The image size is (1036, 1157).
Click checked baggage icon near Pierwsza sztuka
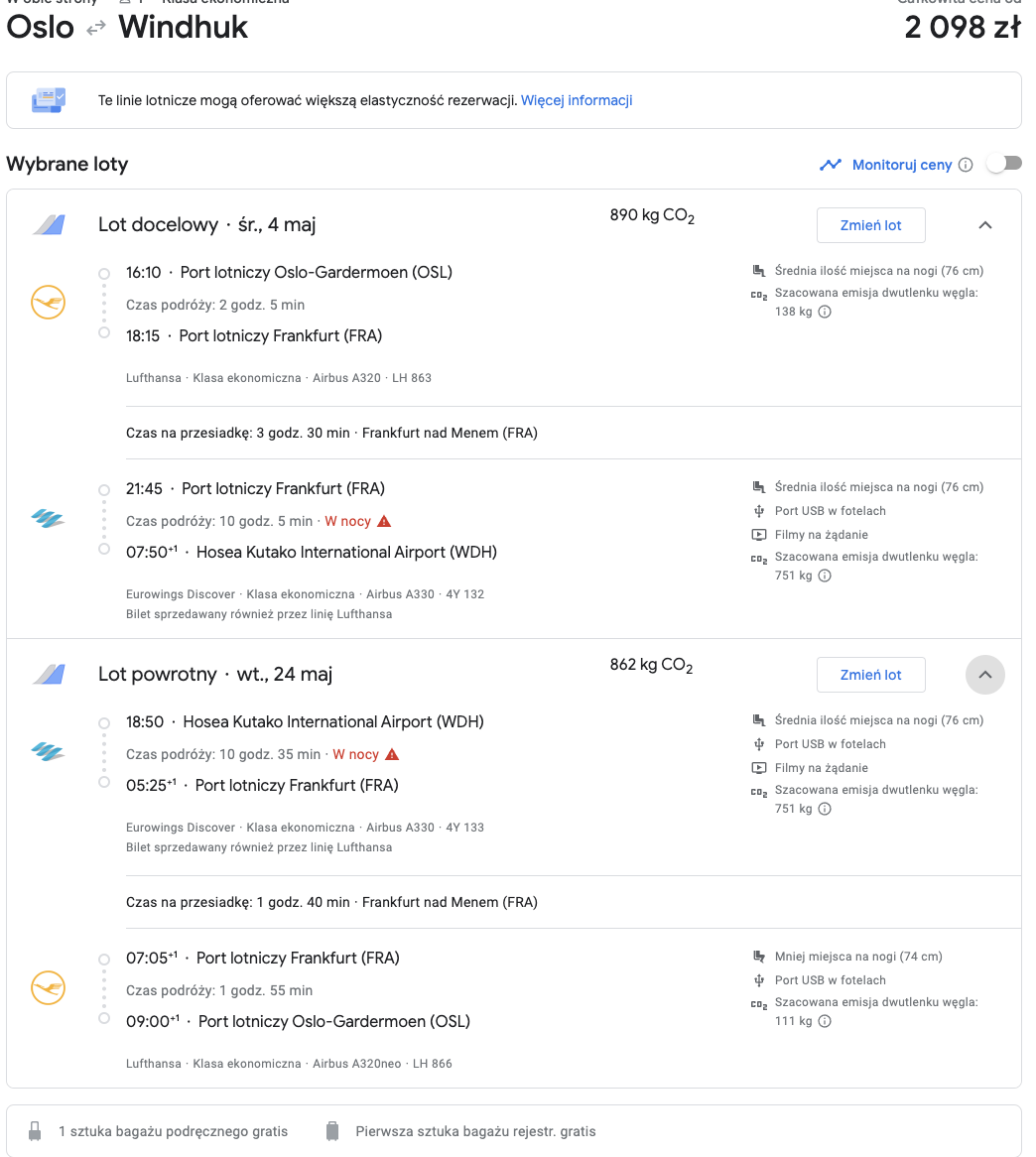(332, 1131)
